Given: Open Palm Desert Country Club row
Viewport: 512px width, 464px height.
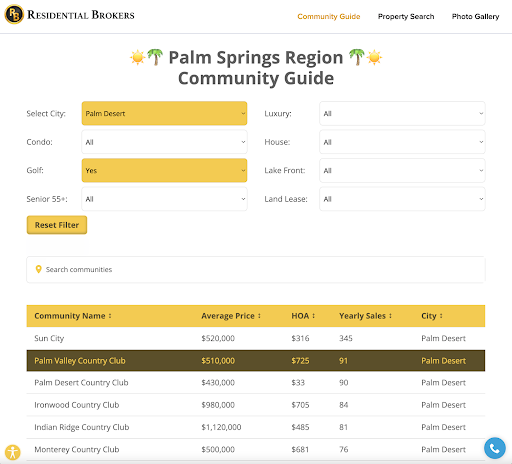Looking at the screenshot, I should [x=256, y=383].
